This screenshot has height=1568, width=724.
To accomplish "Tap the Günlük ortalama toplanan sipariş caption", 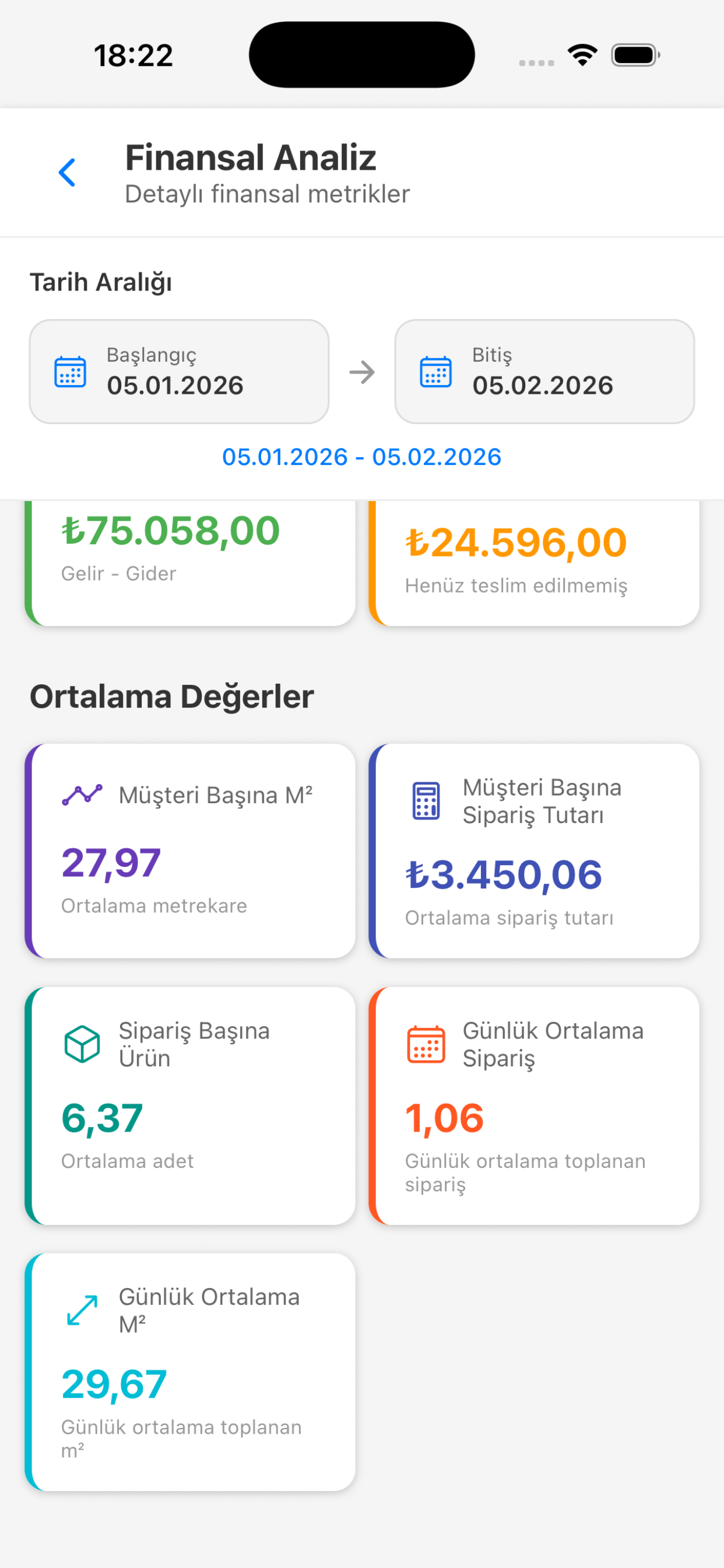I will (525, 1172).
